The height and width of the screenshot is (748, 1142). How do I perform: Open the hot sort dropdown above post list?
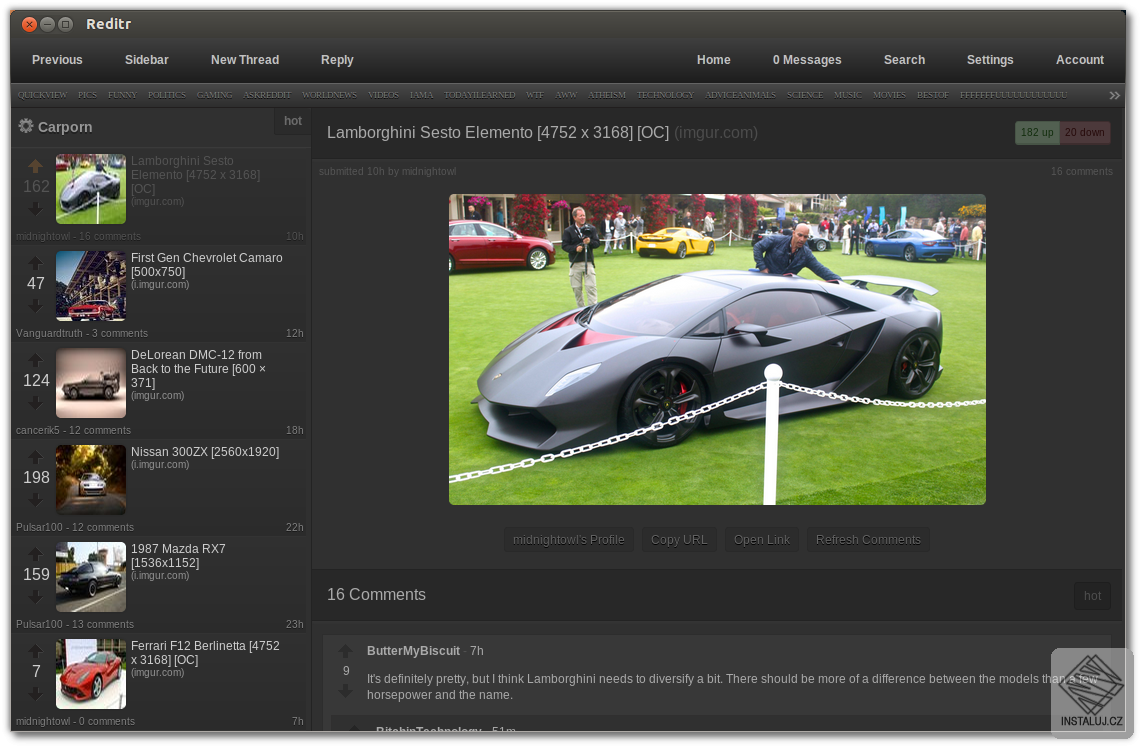click(292, 122)
